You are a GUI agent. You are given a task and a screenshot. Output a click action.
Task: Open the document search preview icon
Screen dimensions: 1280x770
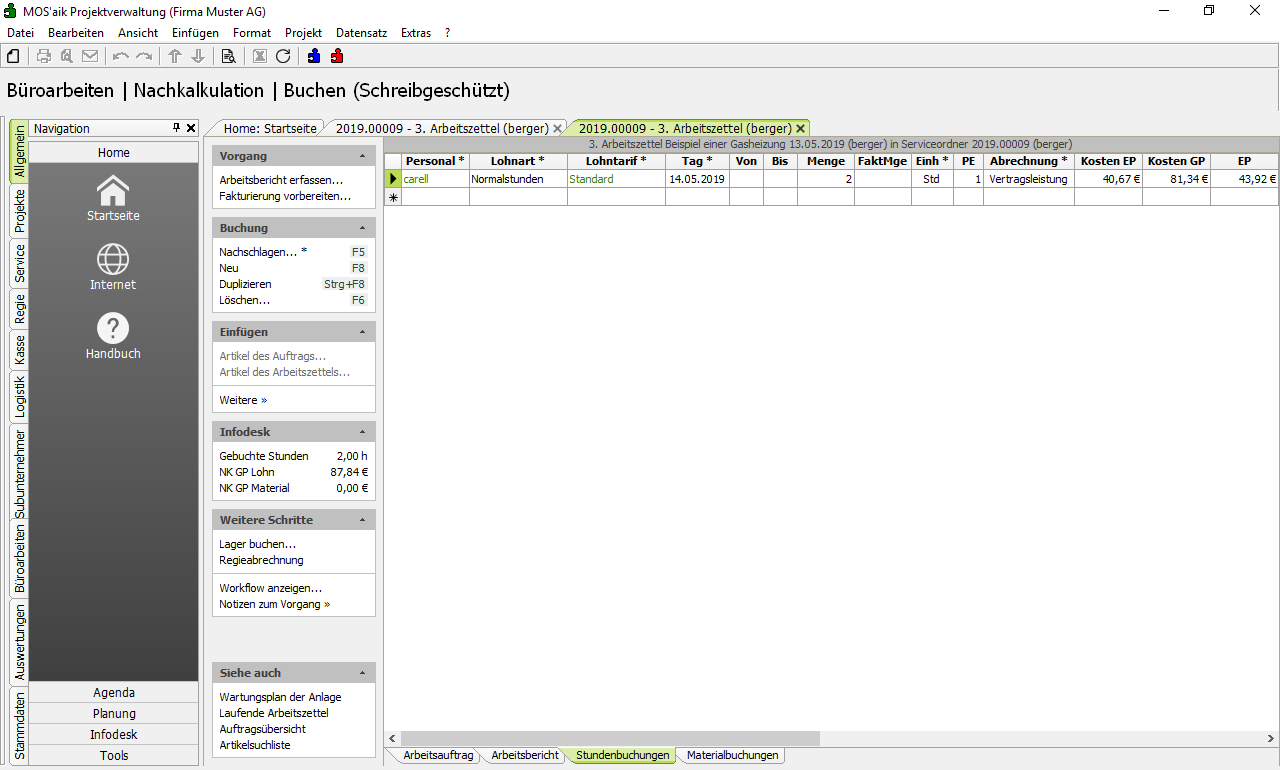pyautogui.click(x=228, y=56)
